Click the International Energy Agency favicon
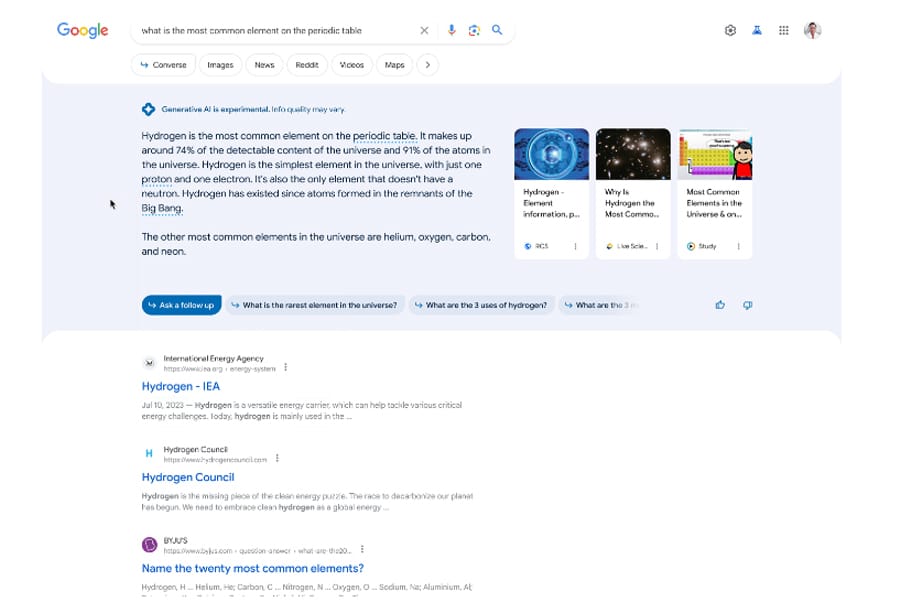900x600 pixels. point(149,363)
